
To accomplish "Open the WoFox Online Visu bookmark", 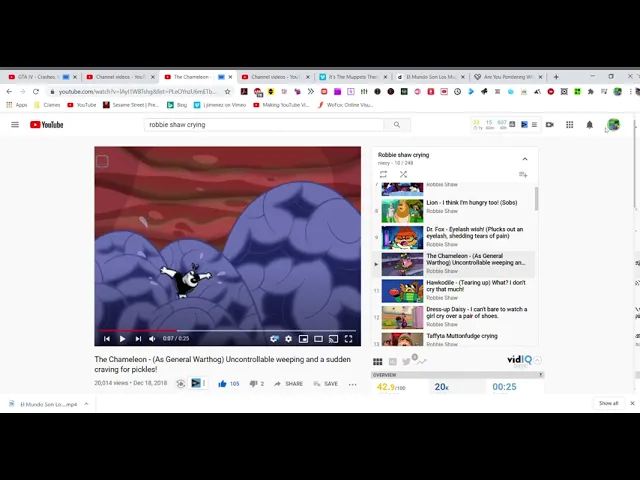I will coord(345,105).
